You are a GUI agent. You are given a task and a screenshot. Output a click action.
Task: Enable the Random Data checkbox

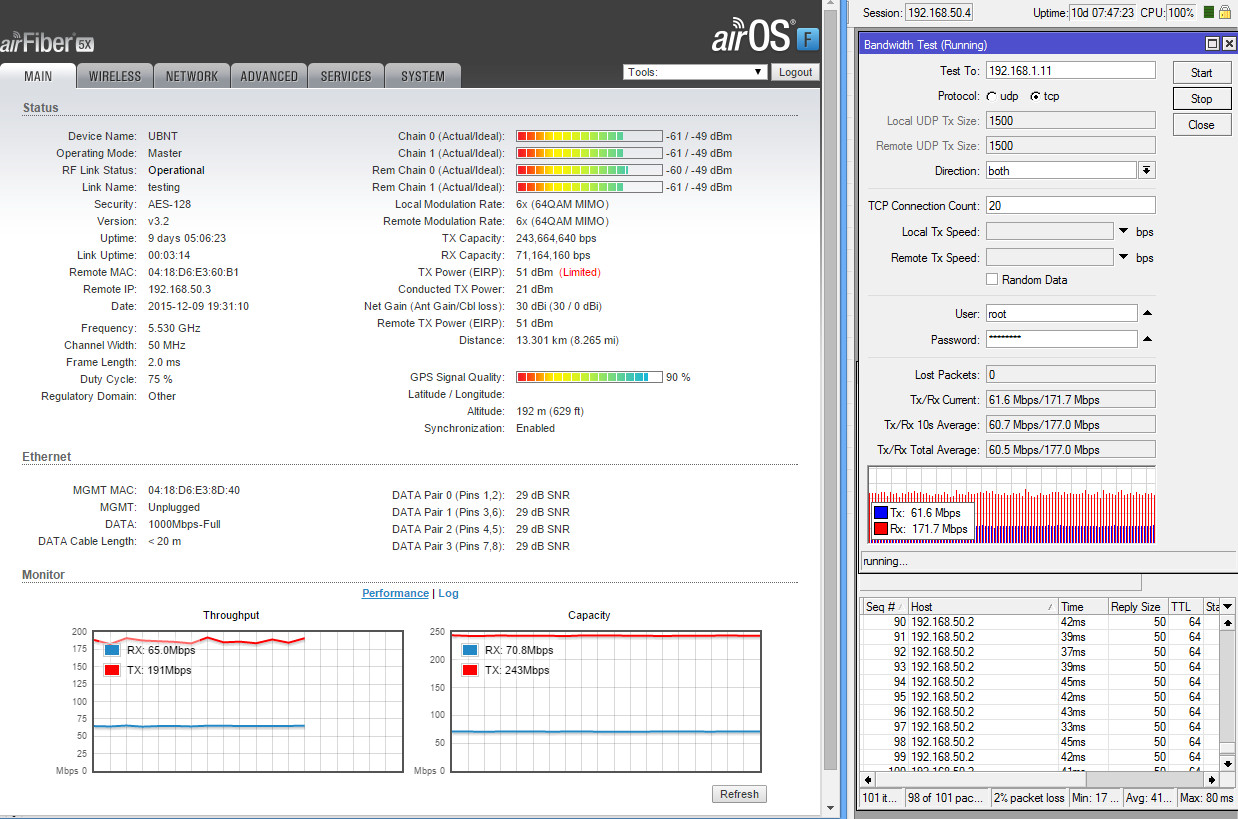[x=992, y=280]
